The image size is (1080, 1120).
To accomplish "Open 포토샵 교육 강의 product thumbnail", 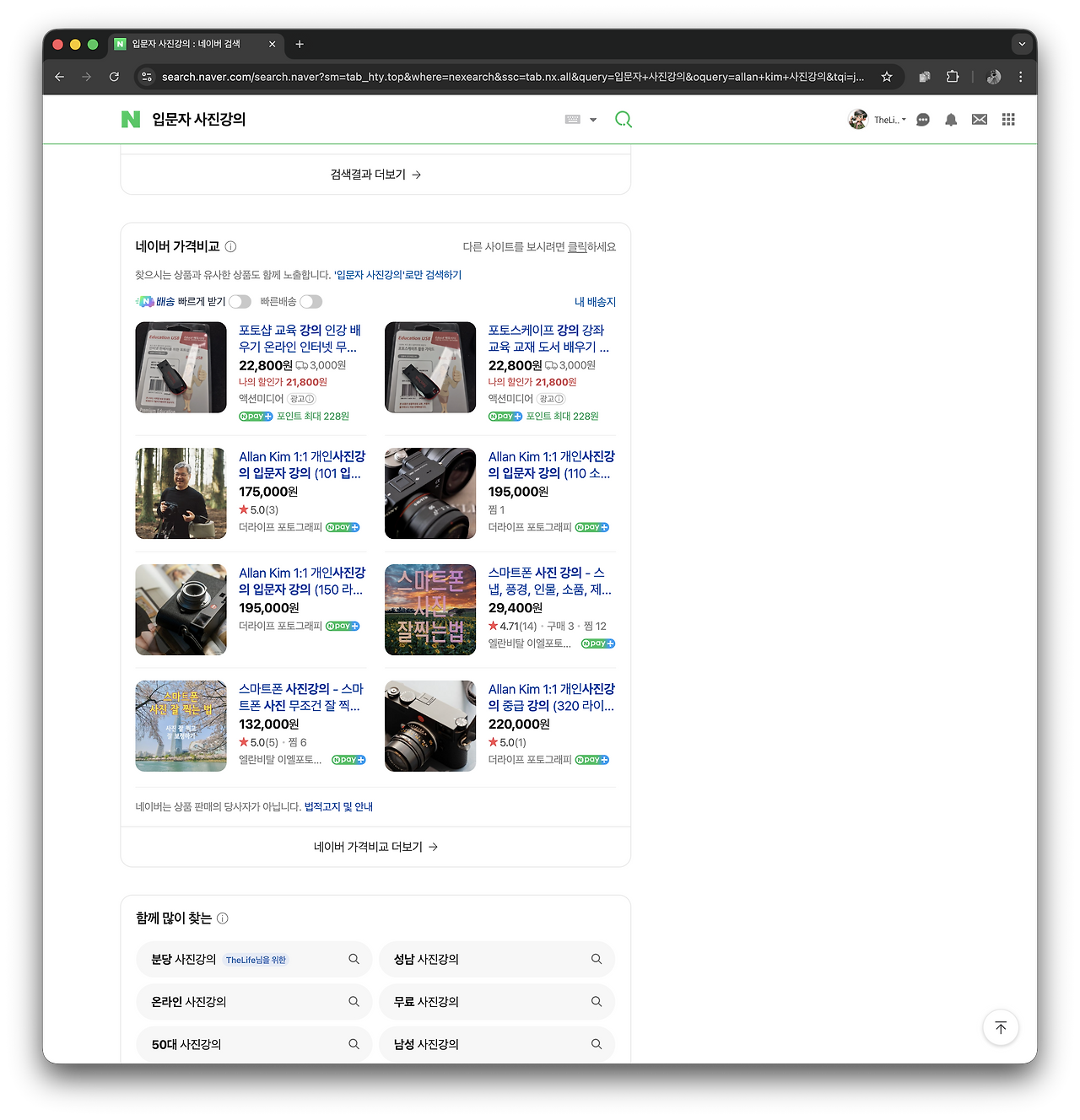I will point(181,368).
